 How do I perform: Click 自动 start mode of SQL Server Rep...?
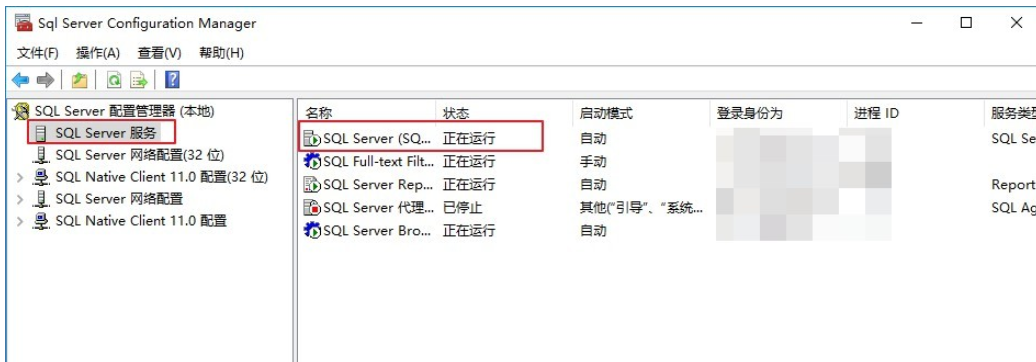(x=593, y=184)
